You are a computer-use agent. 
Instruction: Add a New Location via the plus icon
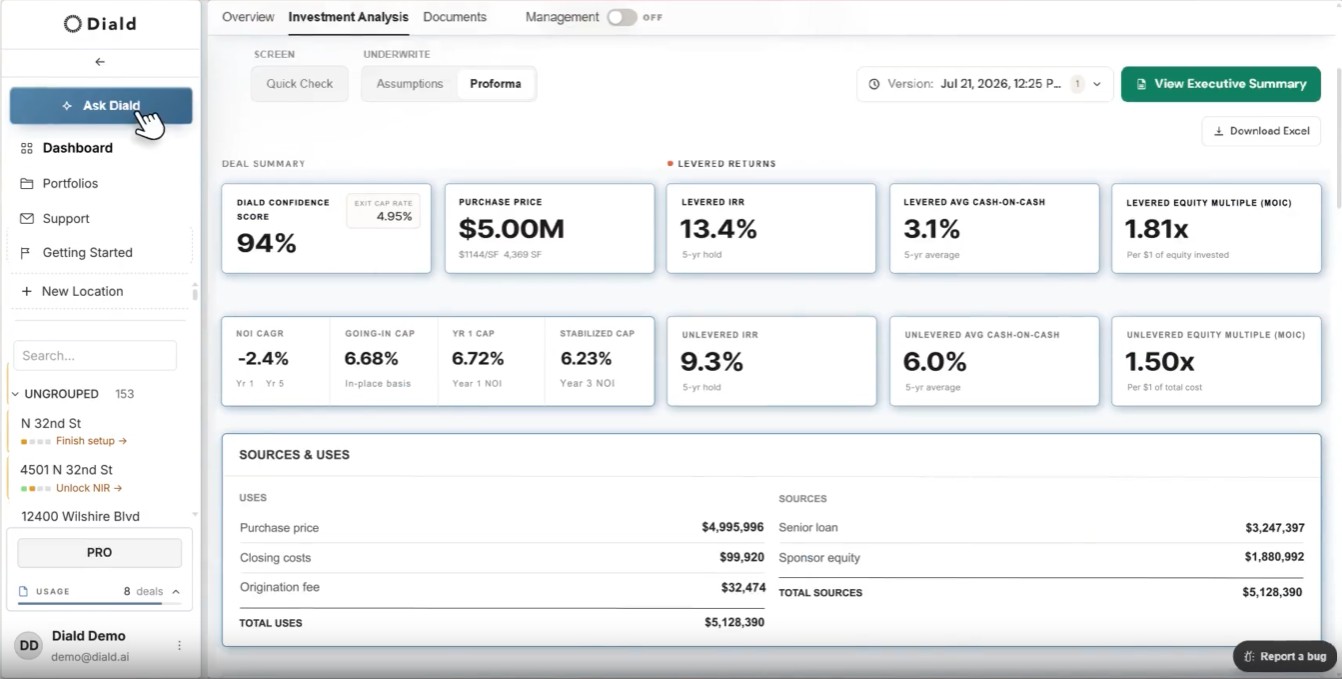click(27, 292)
